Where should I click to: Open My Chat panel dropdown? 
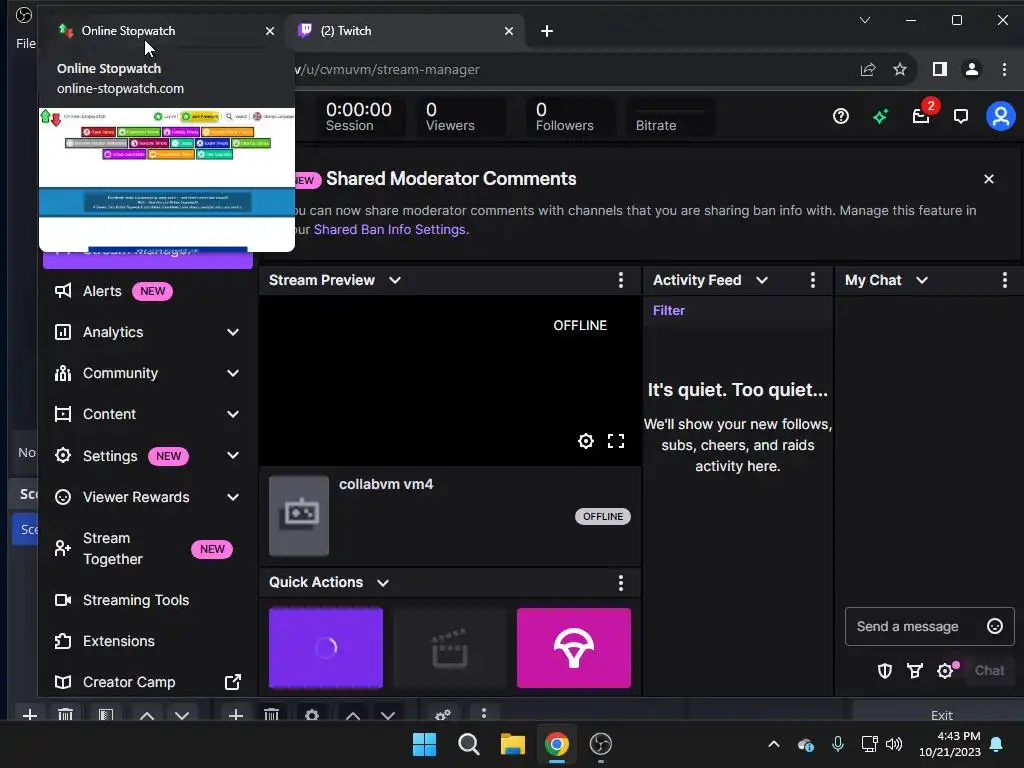tap(921, 280)
